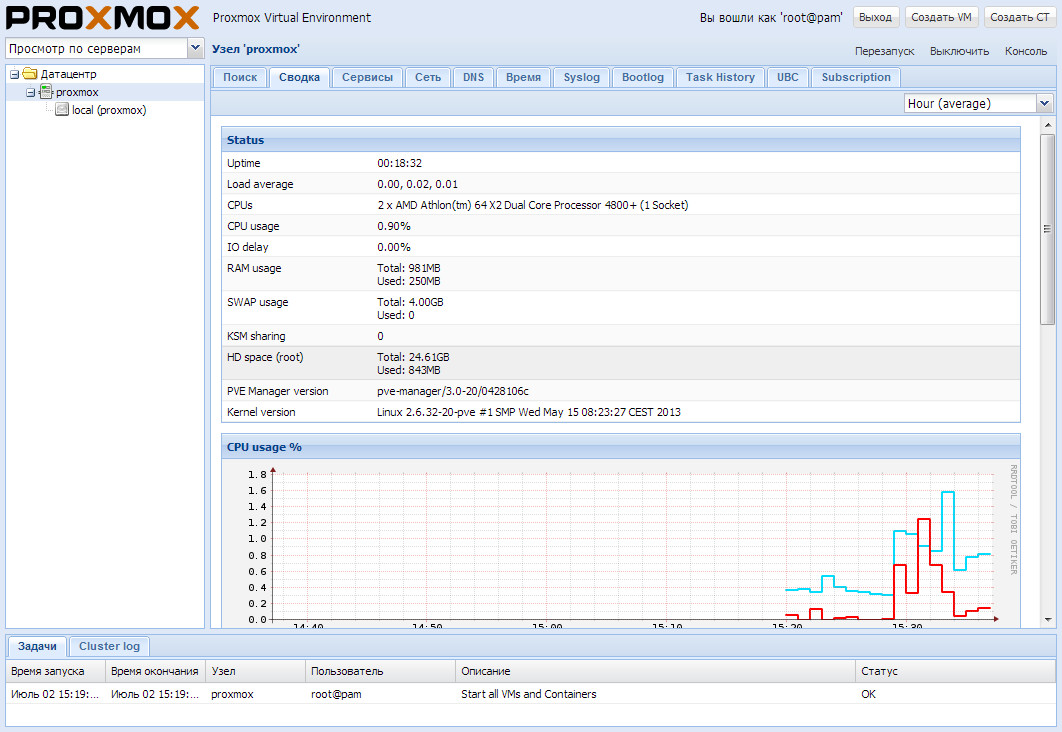The image size is (1062, 732).
Task: Open the Консоль console button
Action: (x=1025, y=51)
